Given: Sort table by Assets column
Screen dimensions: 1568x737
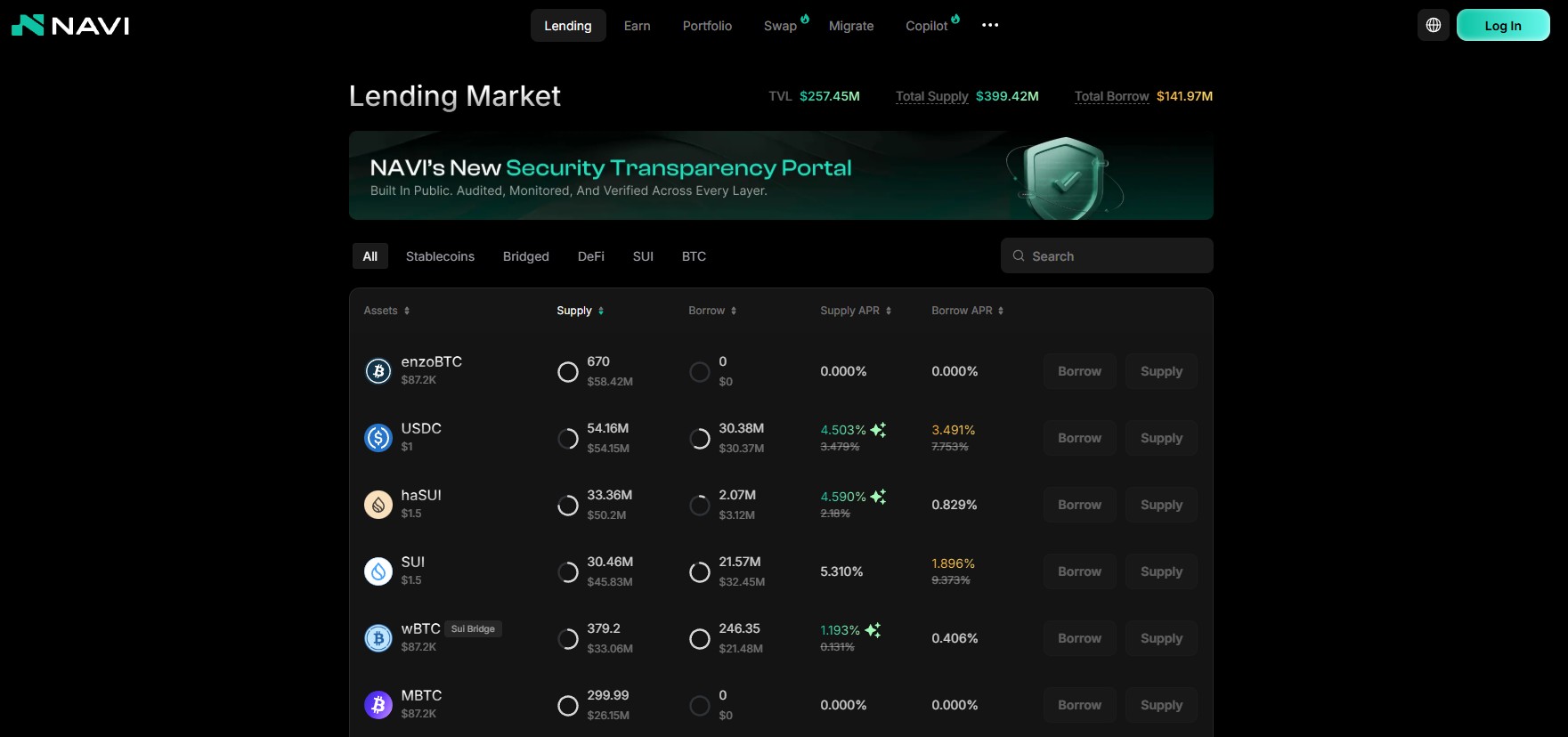Looking at the screenshot, I should tap(386, 311).
